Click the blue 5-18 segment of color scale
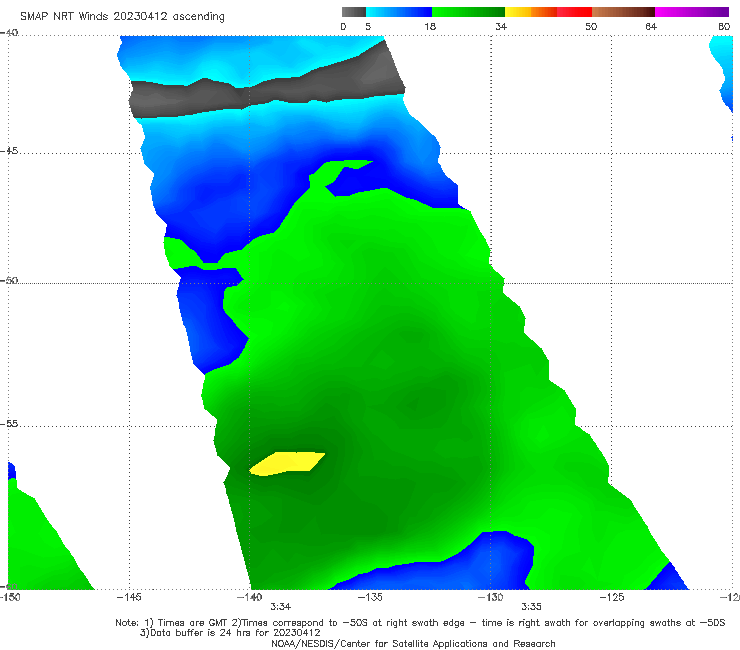Image resolution: width=740 pixels, height=650 pixels. (x=399, y=12)
